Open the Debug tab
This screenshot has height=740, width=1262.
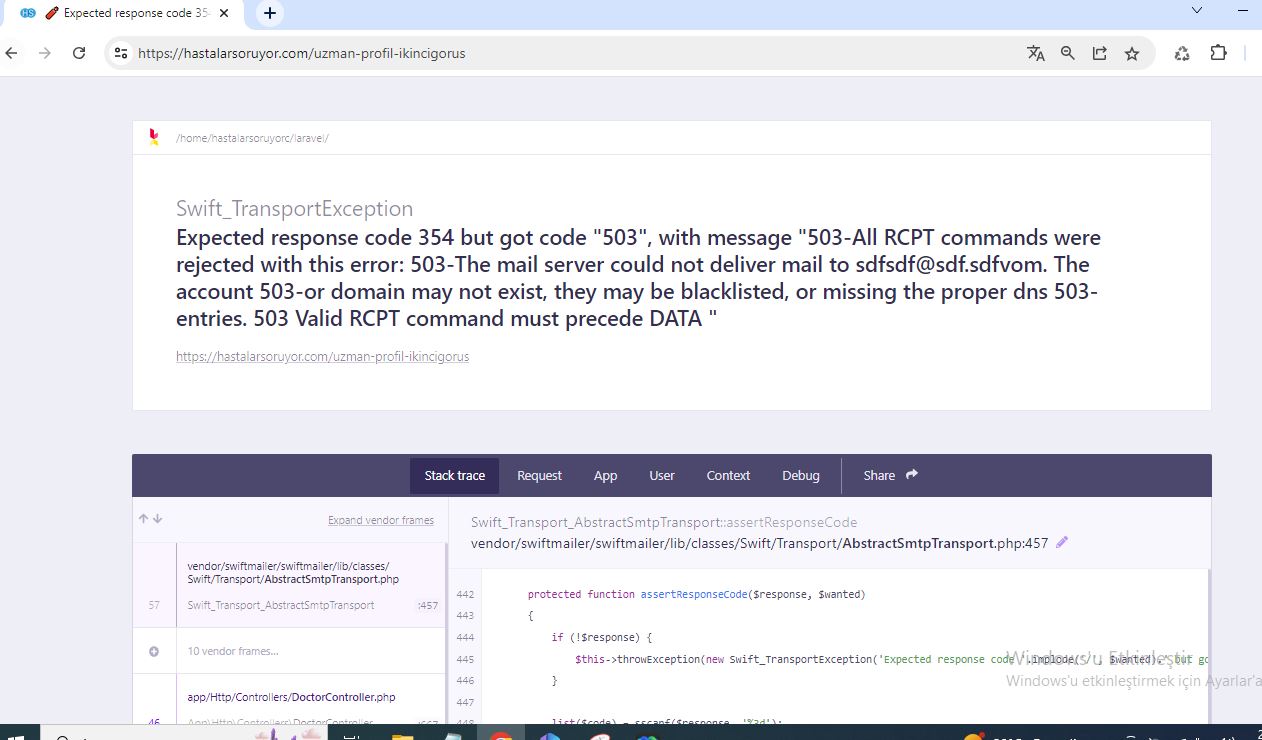pos(801,475)
